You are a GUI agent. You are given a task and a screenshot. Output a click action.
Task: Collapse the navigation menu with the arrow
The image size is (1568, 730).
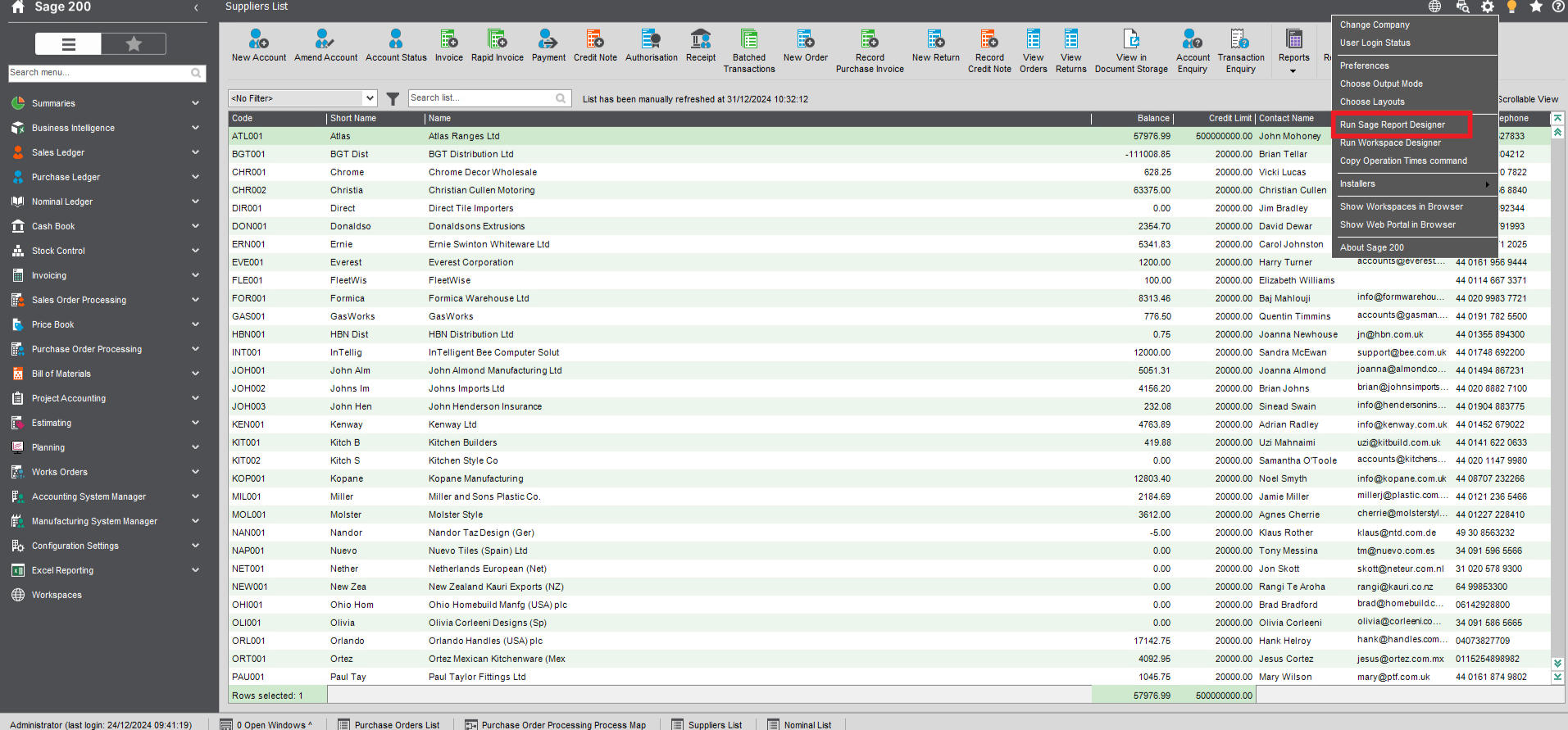(x=196, y=7)
